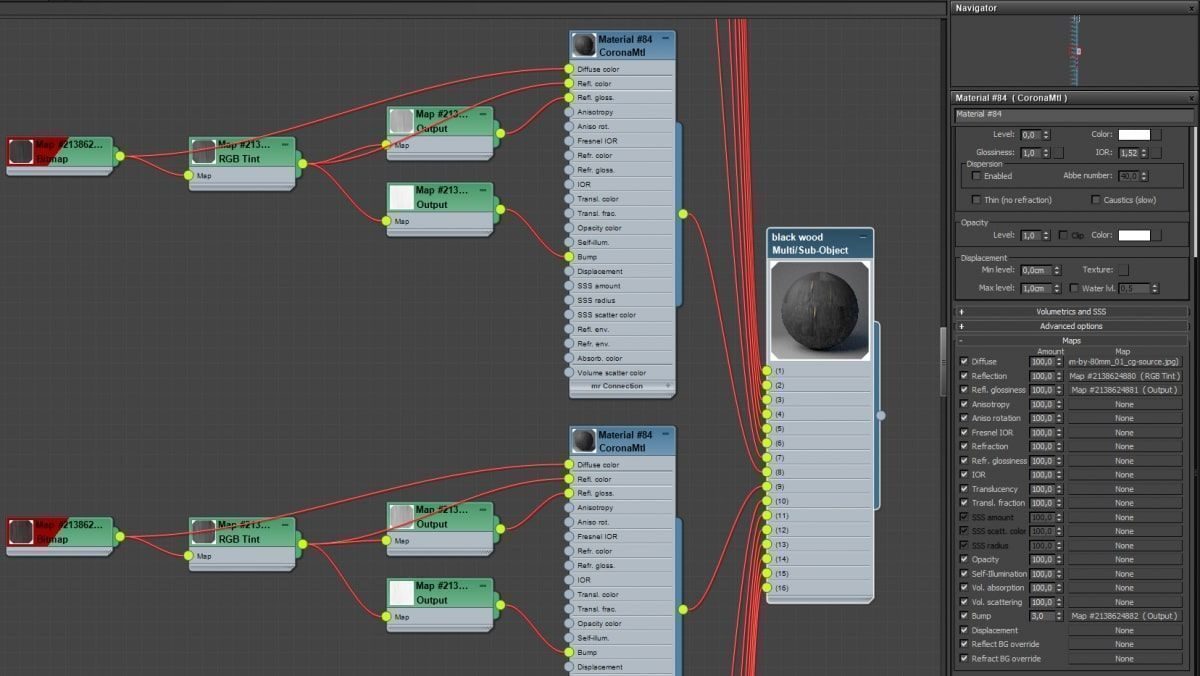Screen dimensions: 1200x676
Task: Expand the Advanced options rollout
Action: point(1071,326)
